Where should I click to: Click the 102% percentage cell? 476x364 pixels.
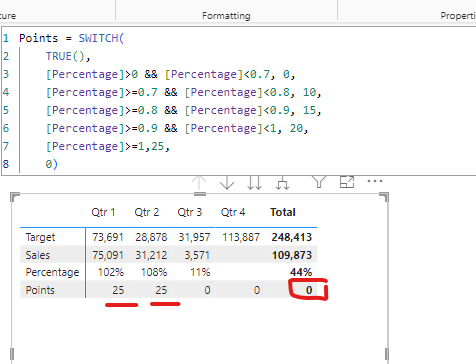click(111, 272)
